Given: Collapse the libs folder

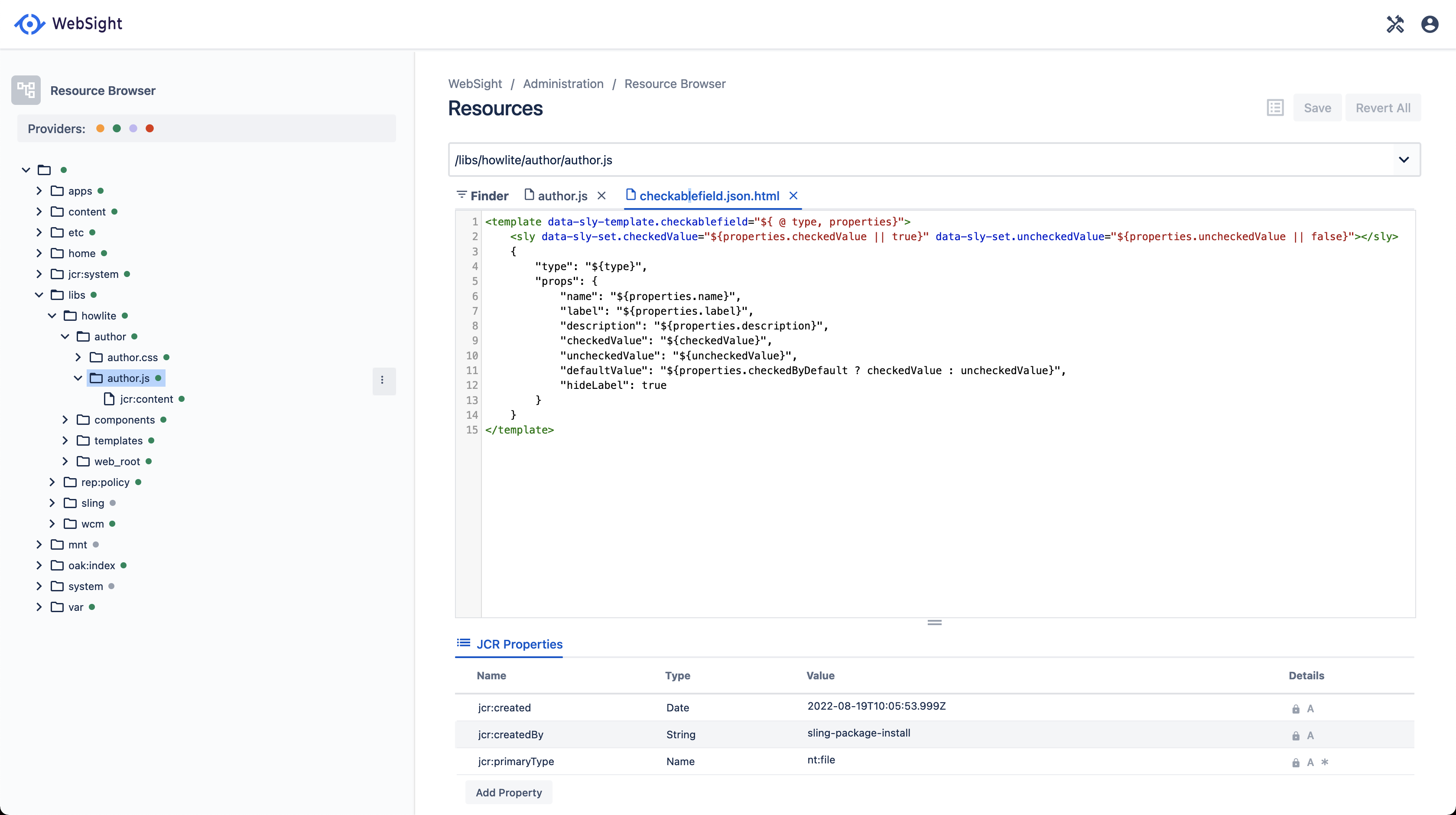Looking at the screenshot, I should click(x=39, y=295).
